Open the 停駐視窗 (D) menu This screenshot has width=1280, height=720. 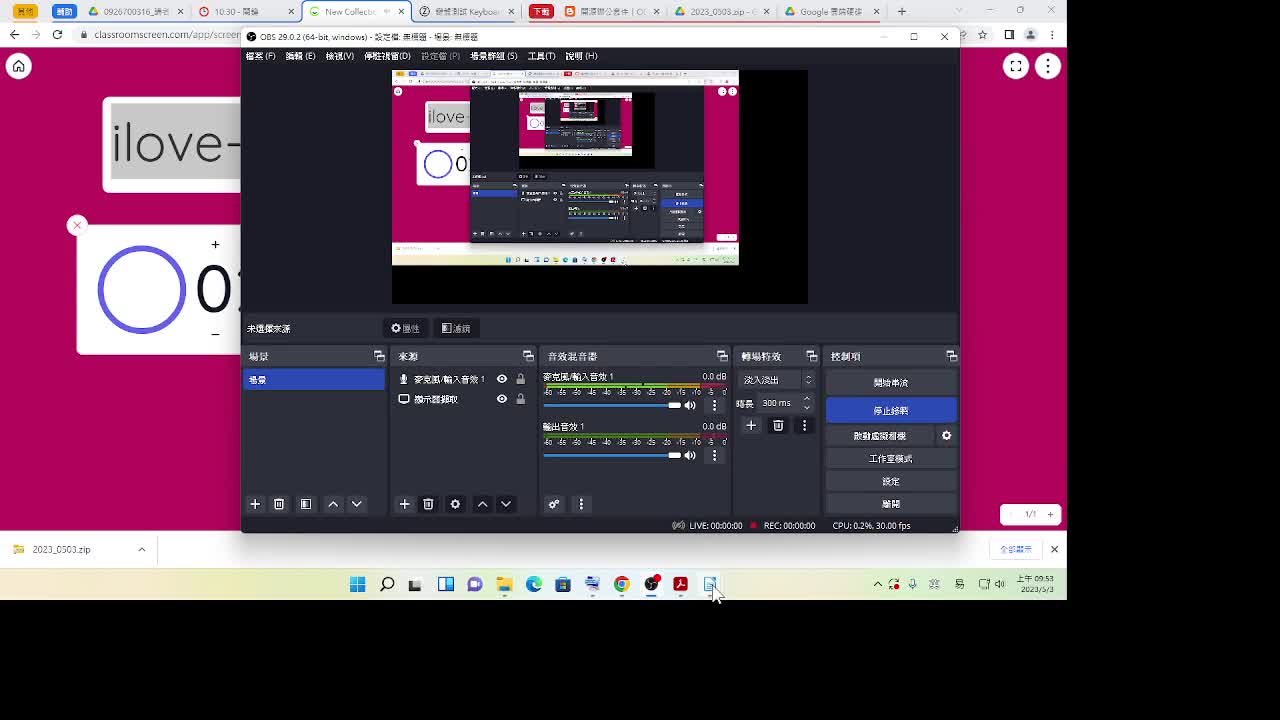(388, 56)
